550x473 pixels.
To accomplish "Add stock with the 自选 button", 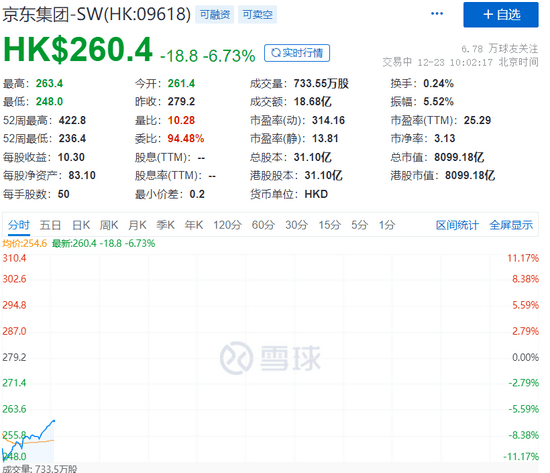I will [x=501, y=15].
